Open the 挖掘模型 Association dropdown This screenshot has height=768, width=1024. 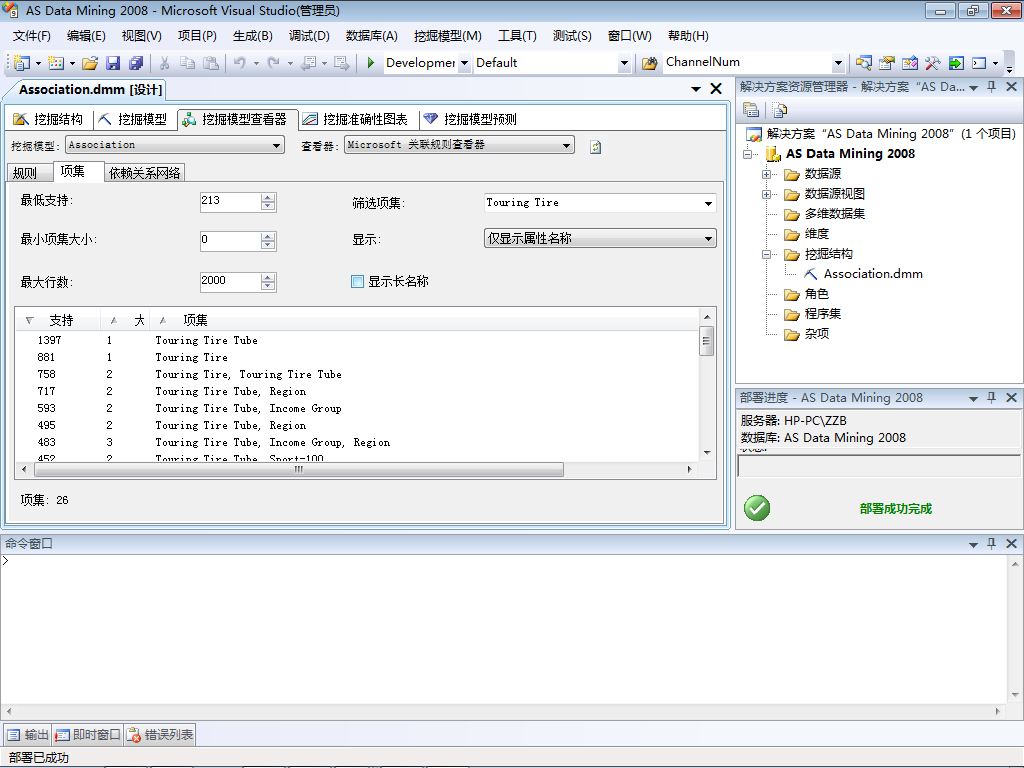pyautogui.click(x=277, y=145)
